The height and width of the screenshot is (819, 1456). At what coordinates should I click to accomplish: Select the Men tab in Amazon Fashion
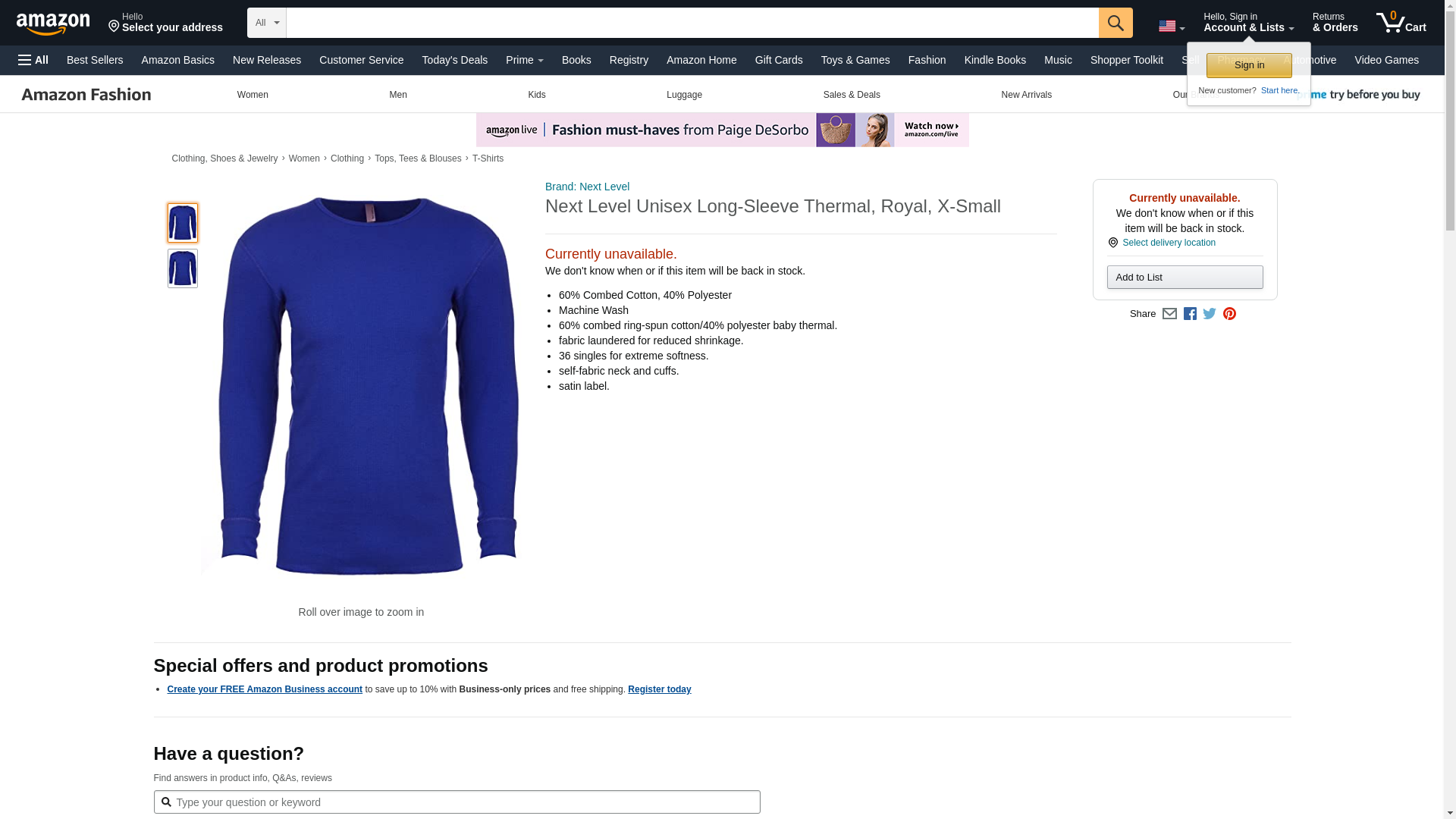[398, 95]
